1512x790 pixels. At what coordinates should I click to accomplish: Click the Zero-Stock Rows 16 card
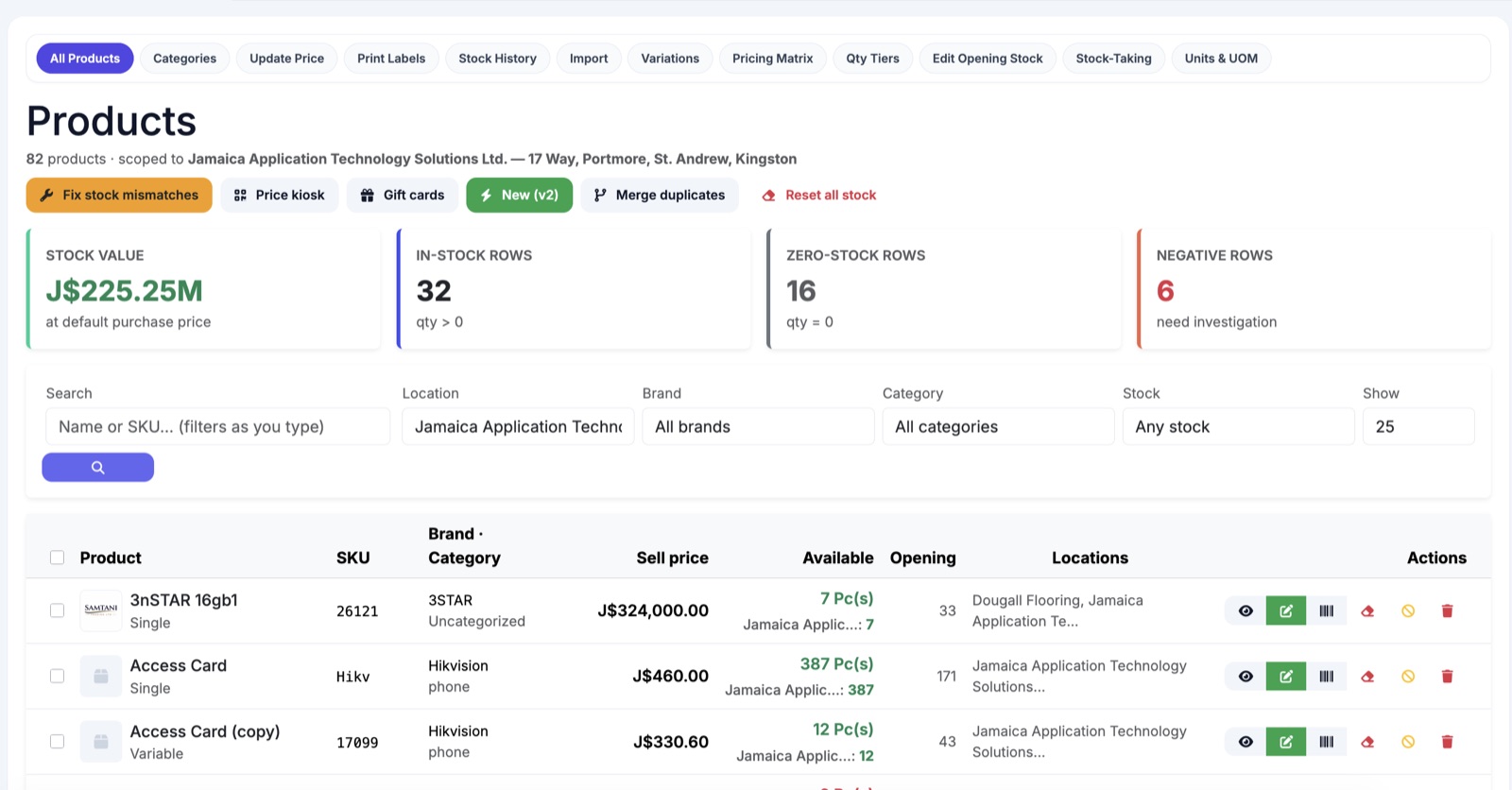click(944, 289)
